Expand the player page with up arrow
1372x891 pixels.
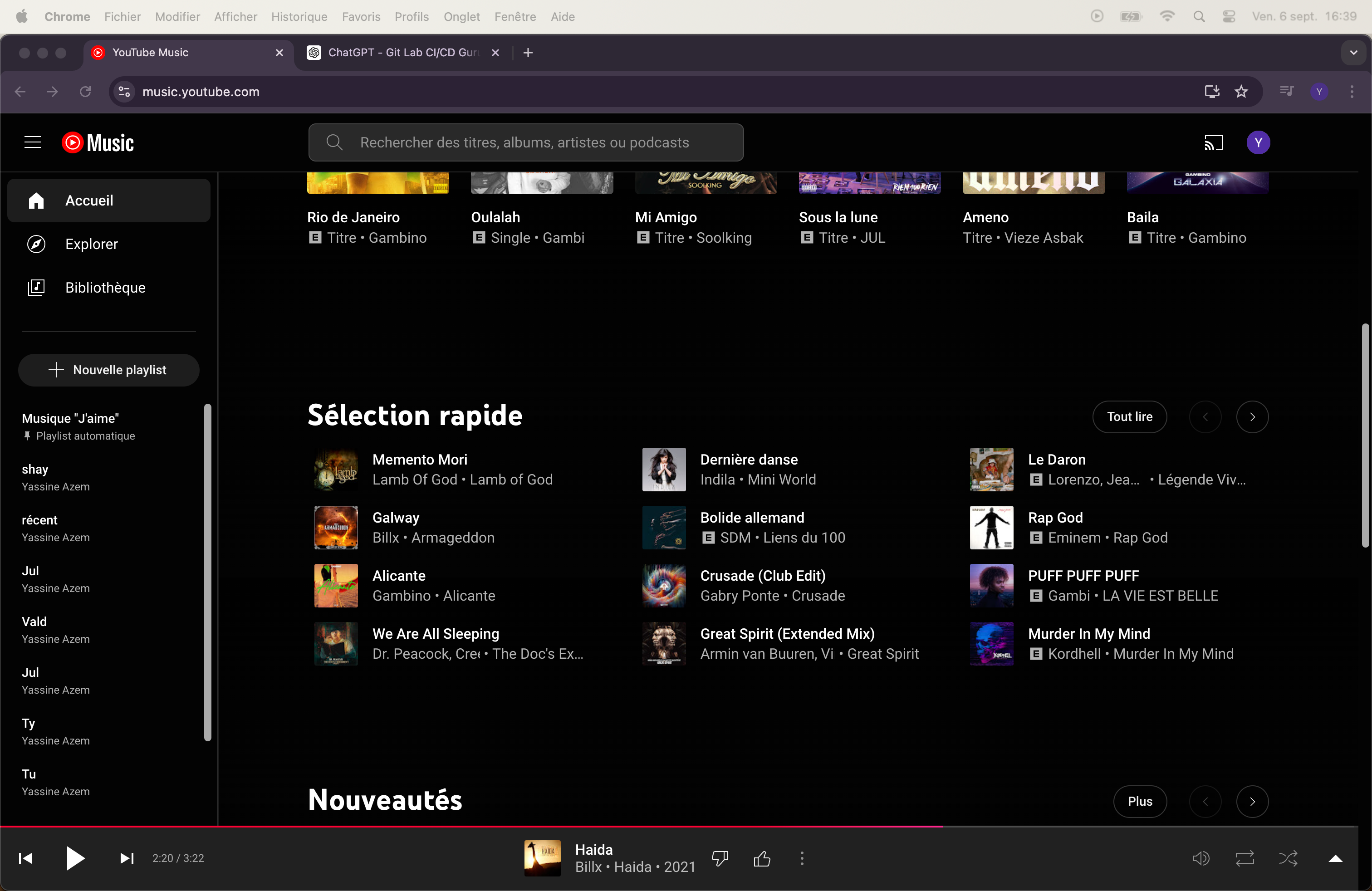pos(1335,858)
